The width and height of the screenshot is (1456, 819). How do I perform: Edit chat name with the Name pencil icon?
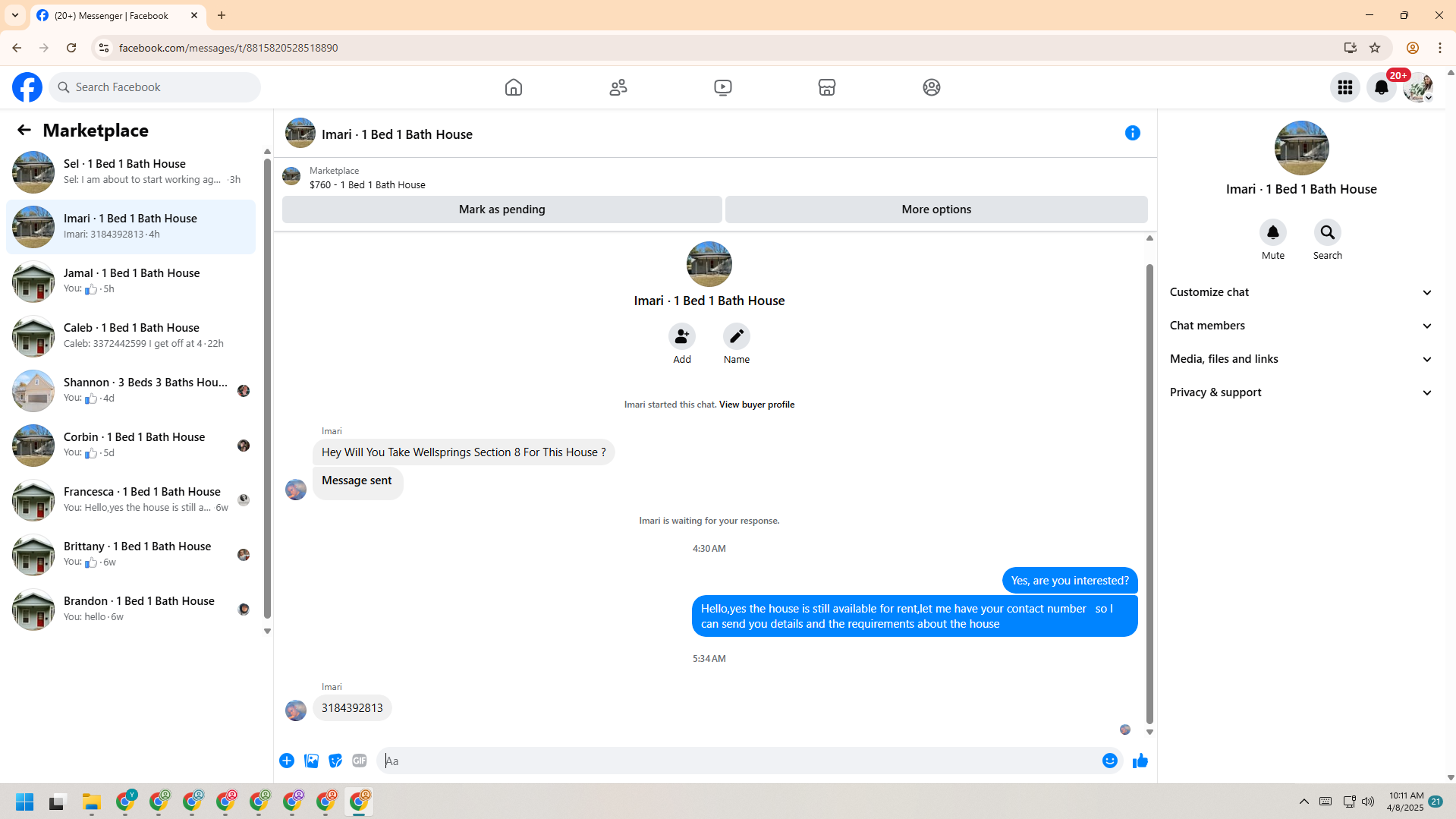tap(737, 336)
